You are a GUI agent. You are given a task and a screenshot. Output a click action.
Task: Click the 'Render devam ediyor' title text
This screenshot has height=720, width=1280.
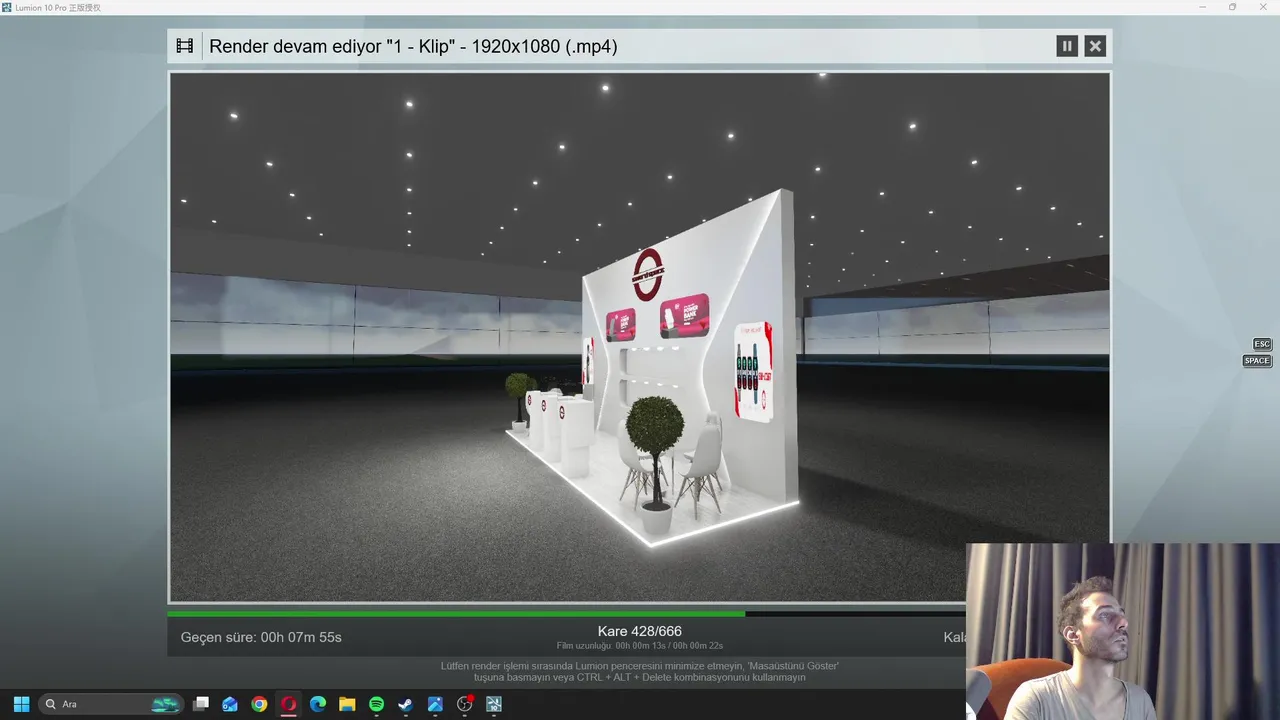point(413,46)
